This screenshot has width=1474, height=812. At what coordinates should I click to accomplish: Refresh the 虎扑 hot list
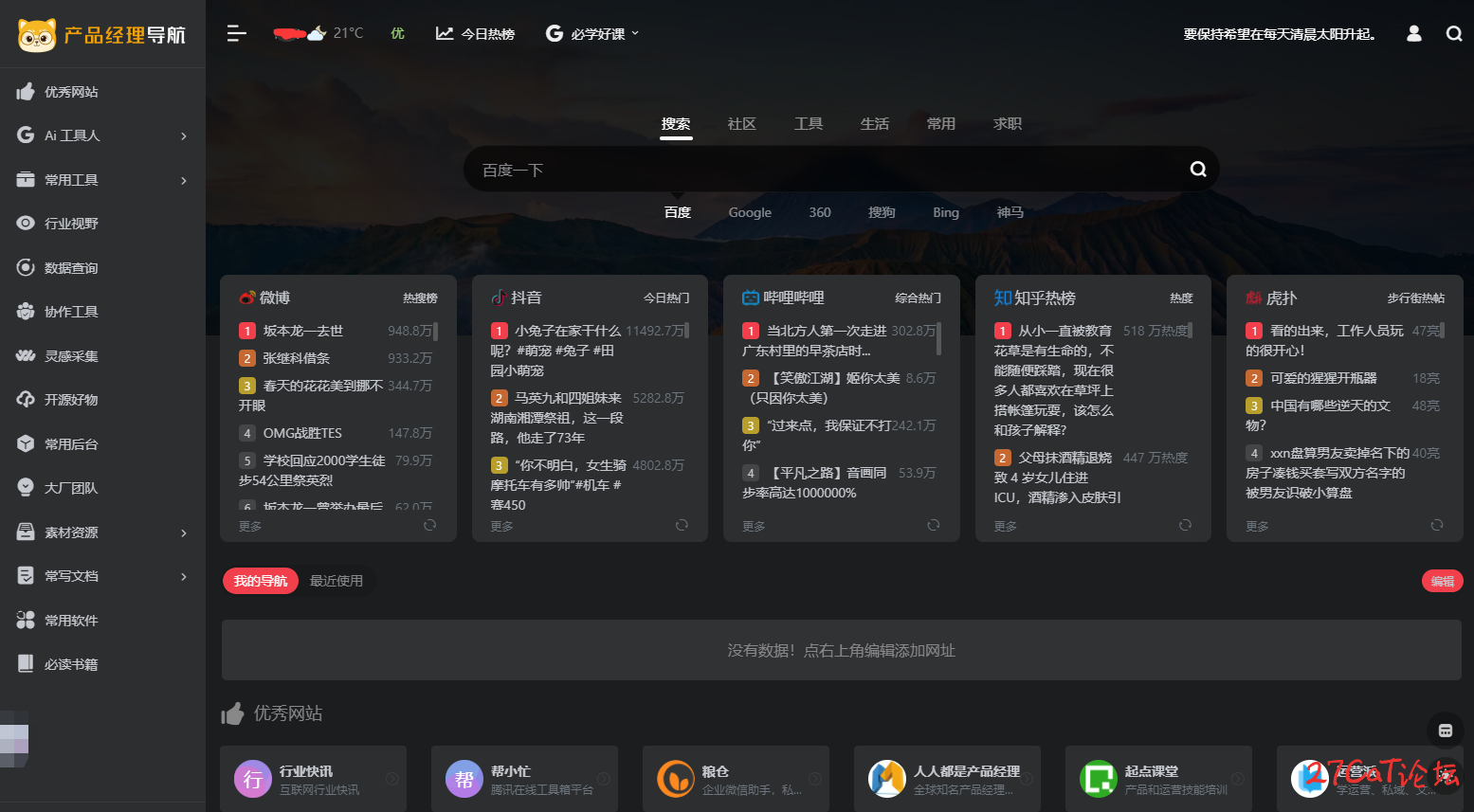[1437, 525]
